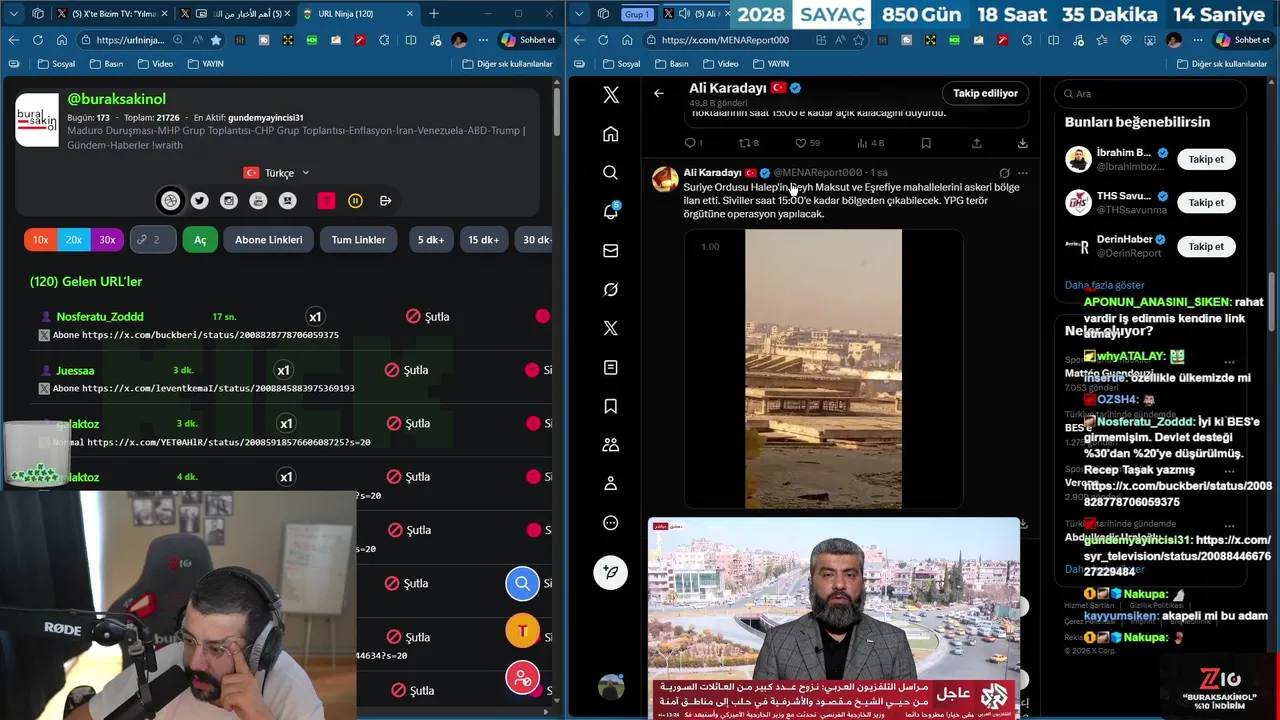Image resolution: width=1280 pixels, height=720 pixels.
Task: Select the 30x multiplier
Action: [x=107, y=240]
